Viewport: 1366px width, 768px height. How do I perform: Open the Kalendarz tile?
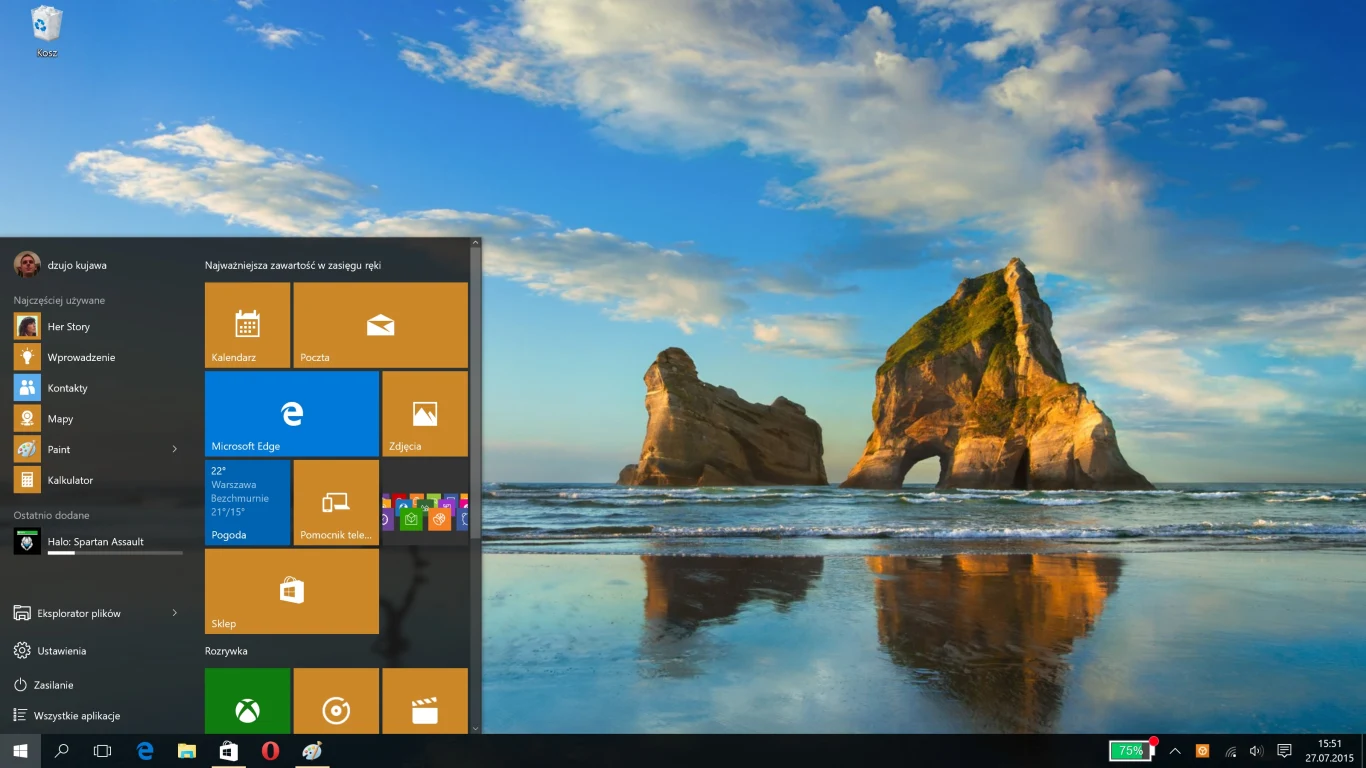point(247,324)
